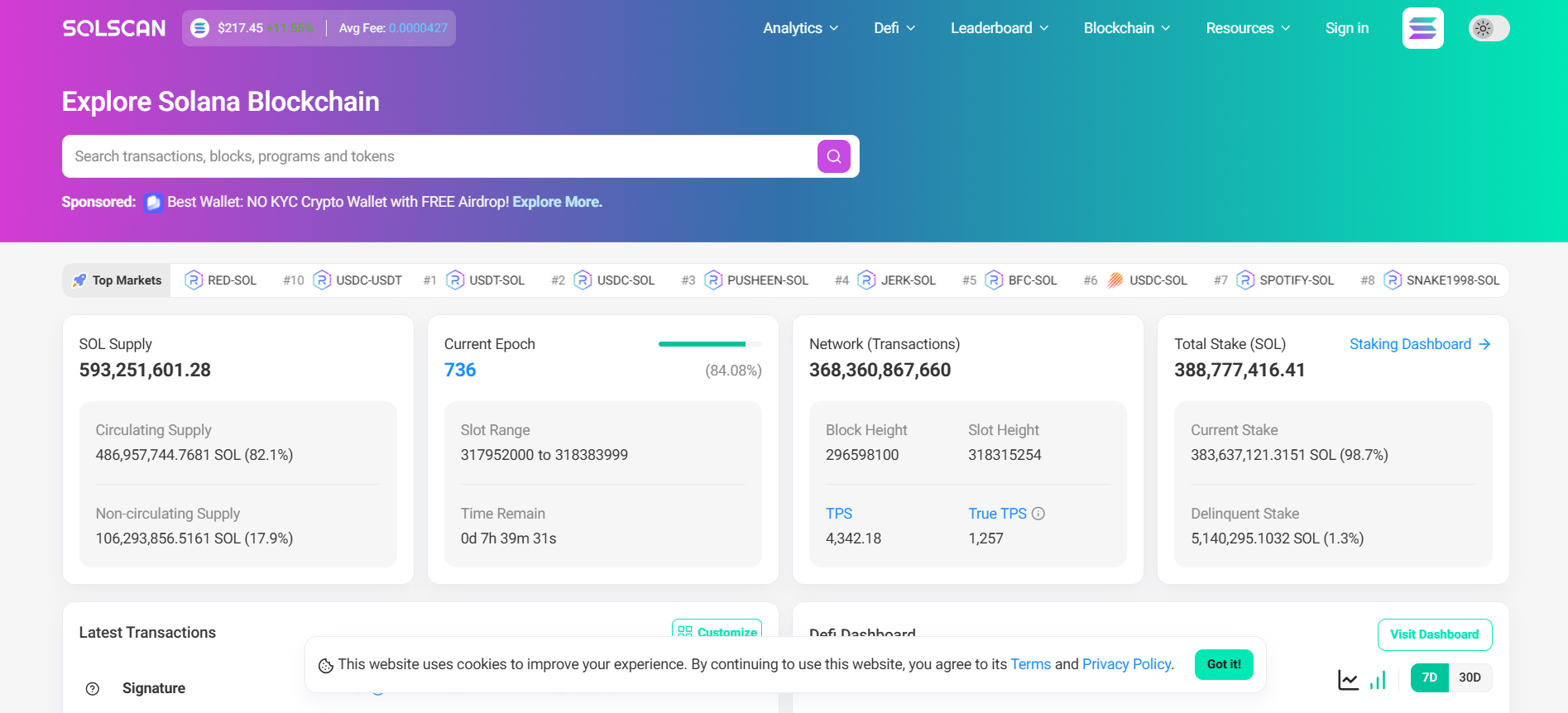The image size is (1568, 713).
Task: Click the Best Wallet sponsor icon
Action: pyautogui.click(x=153, y=203)
